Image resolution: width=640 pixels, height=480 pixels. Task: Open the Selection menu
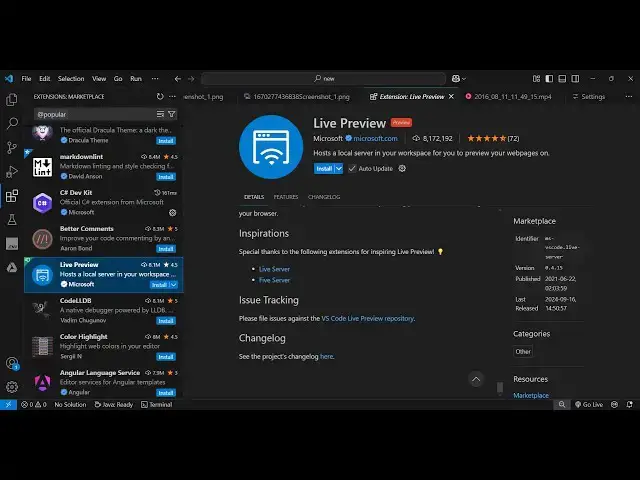click(x=71, y=78)
